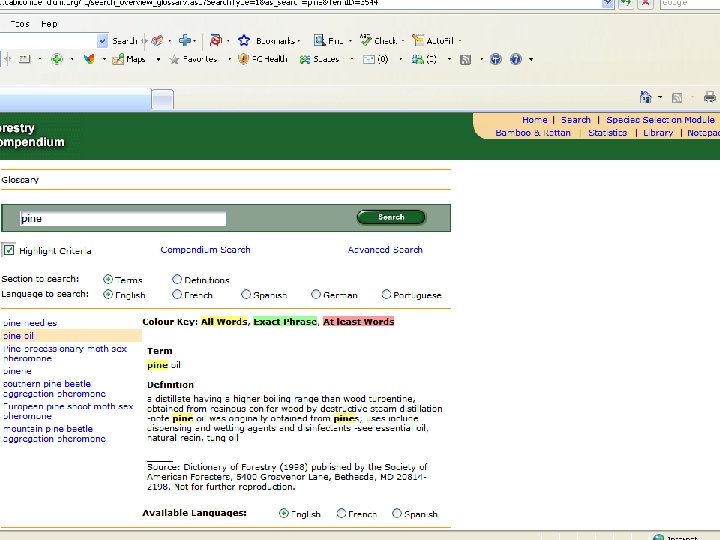This screenshot has width=720, height=540.
Task: Click the mail envelope (0) icon
Action: tap(369, 59)
